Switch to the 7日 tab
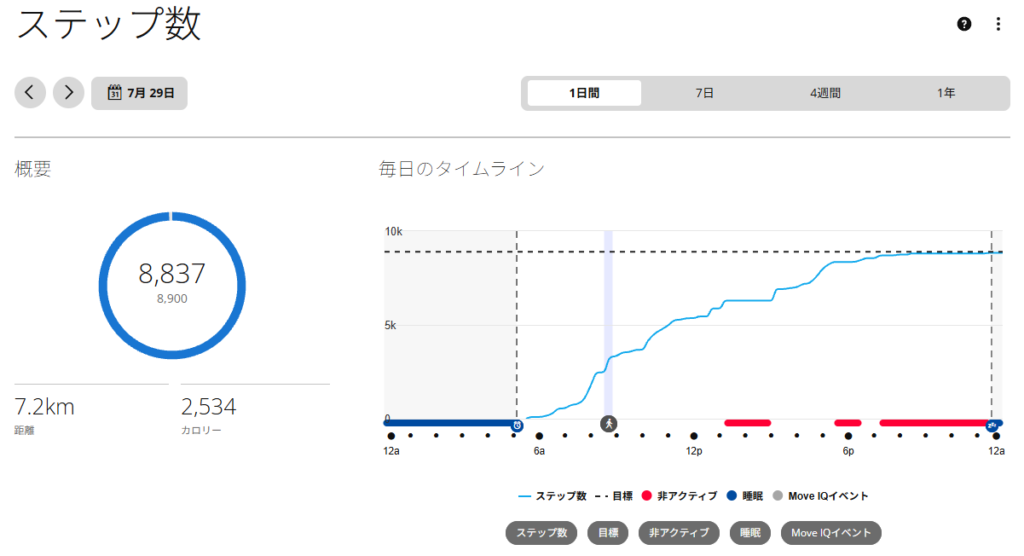Viewport: 1024px width, 556px height. [x=704, y=93]
